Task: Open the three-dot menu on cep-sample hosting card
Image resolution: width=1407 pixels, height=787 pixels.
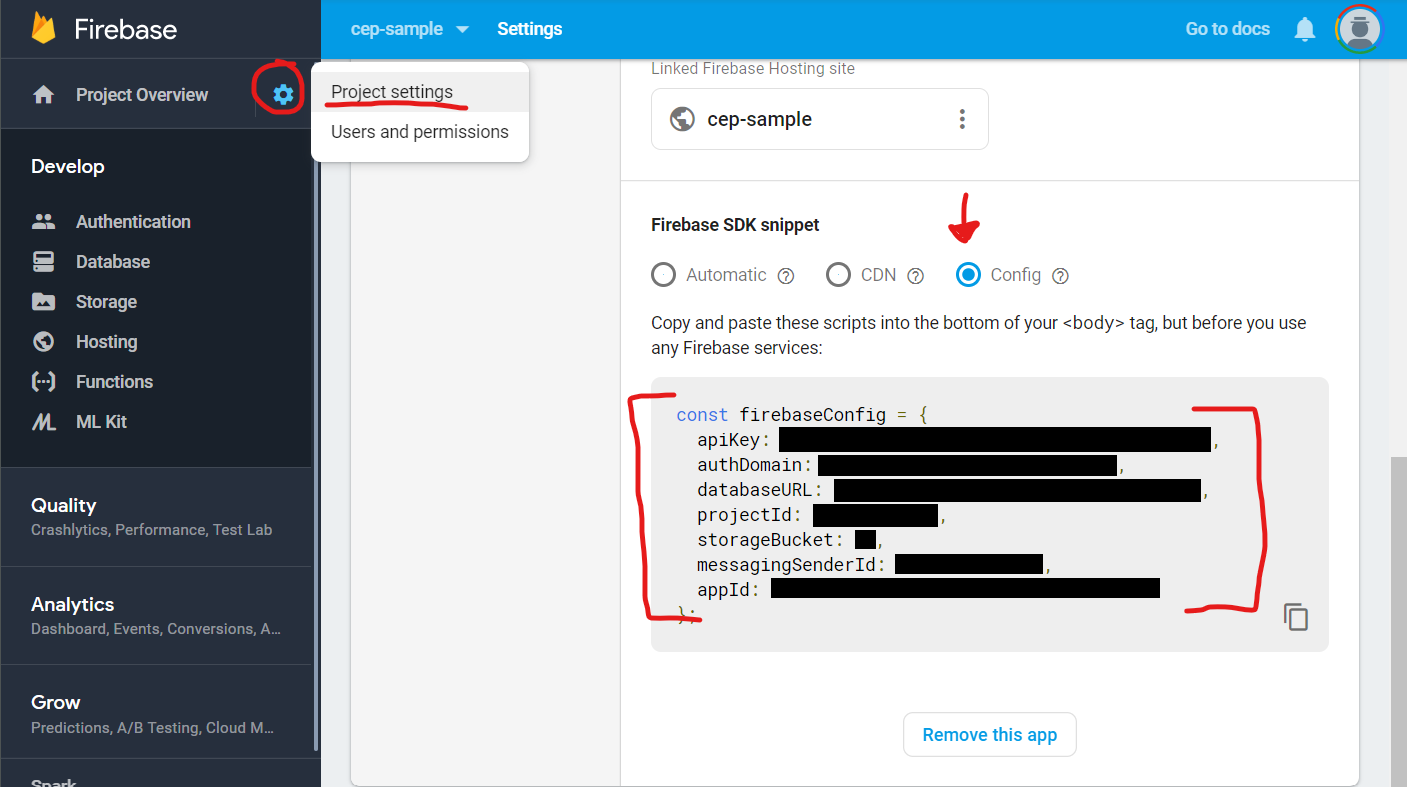Action: point(962,119)
